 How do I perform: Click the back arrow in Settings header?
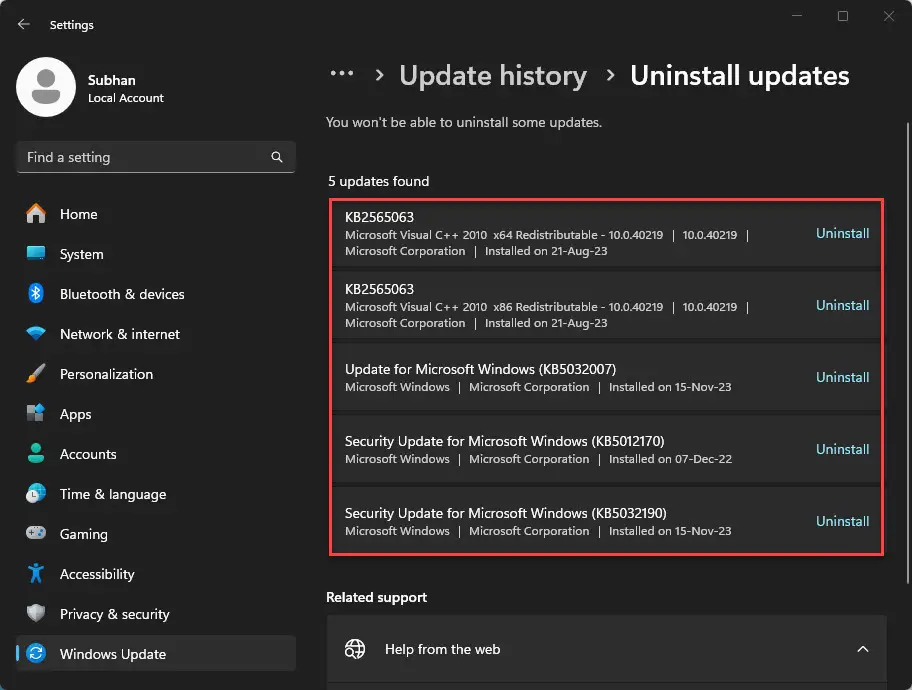coord(24,24)
